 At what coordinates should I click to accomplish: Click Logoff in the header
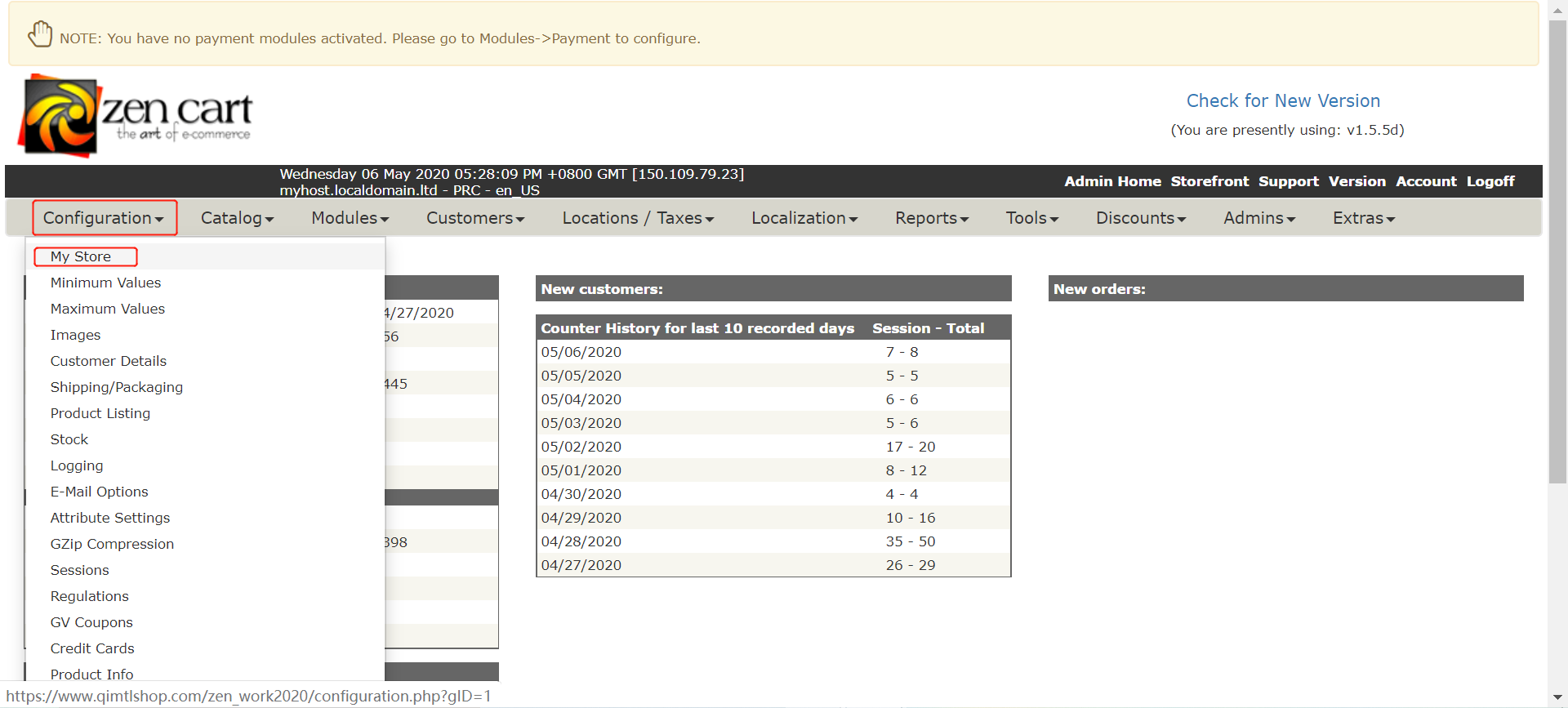pyautogui.click(x=1490, y=181)
